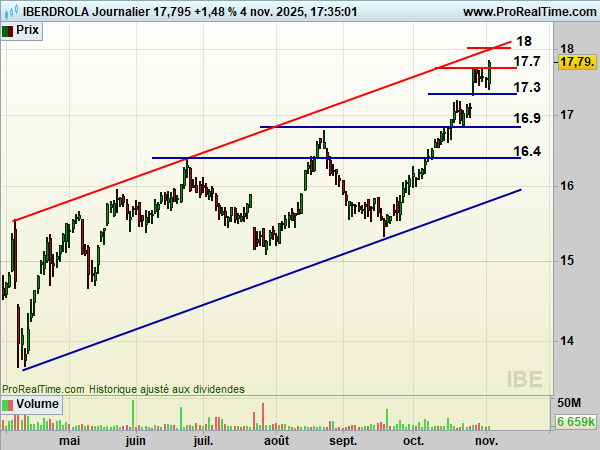The image size is (600, 450).
Task: Click the ProRealTime.com footer text
Action: point(43,389)
